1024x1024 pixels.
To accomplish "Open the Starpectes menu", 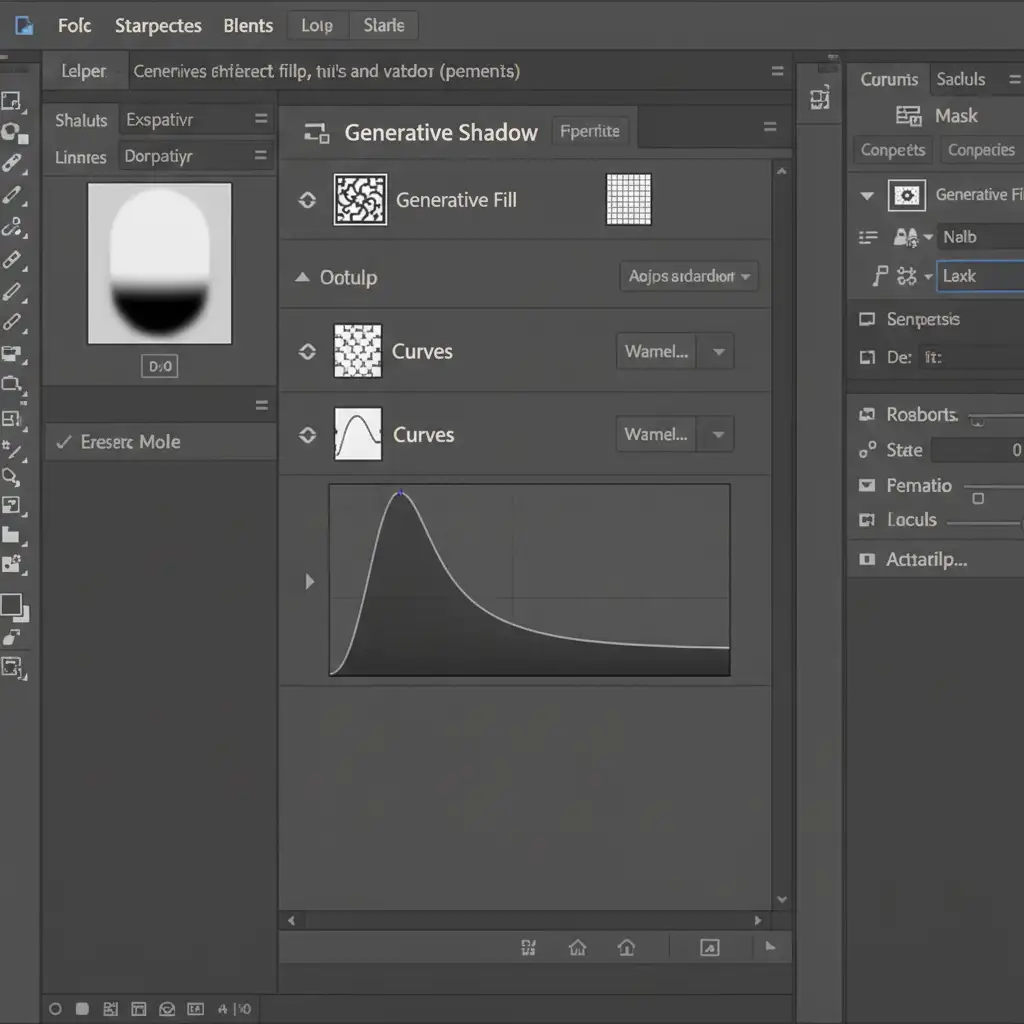I will [158, 26].
